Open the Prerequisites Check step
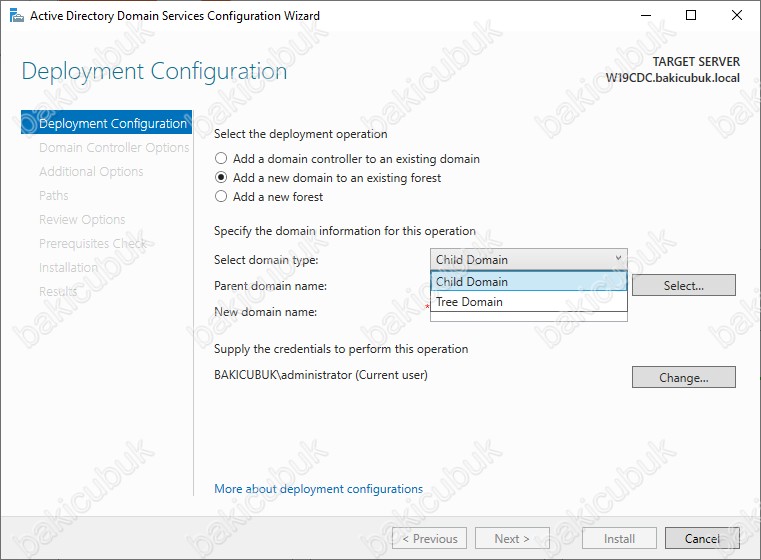 (x=93, y=243)
